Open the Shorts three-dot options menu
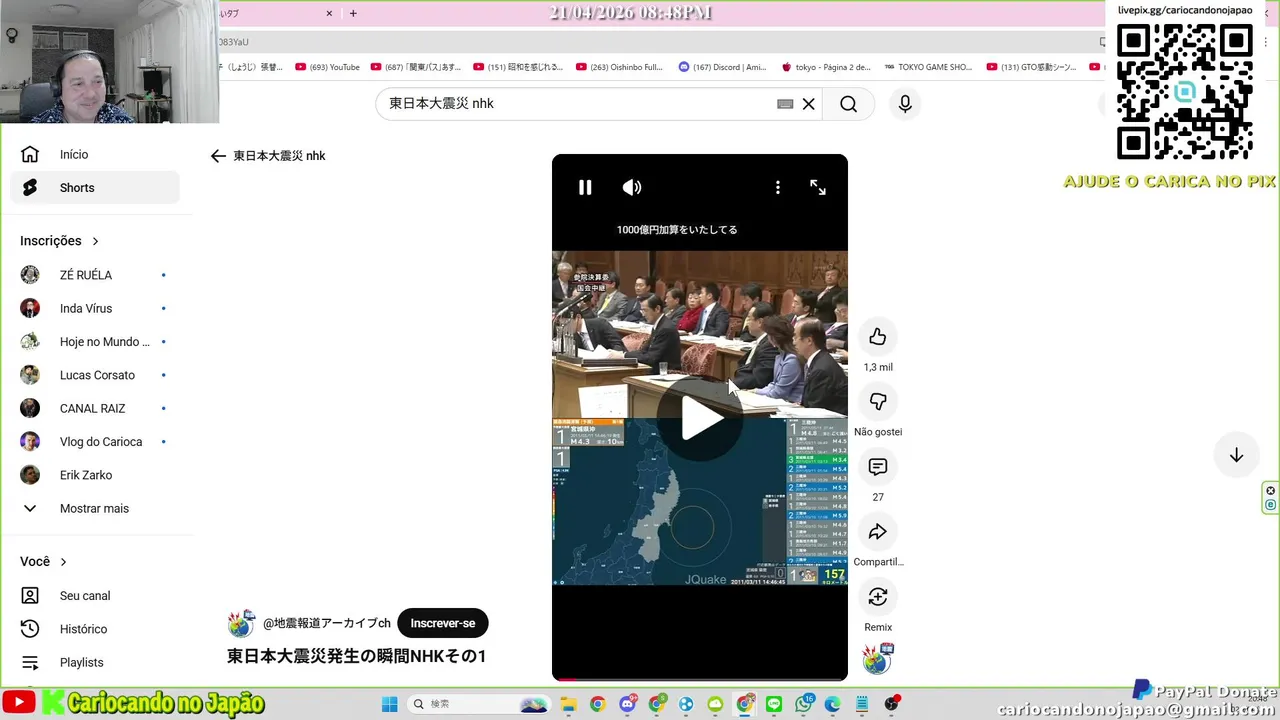Image resolution: width=1280 pixels, height=720 pixels. click(x=777, y=187)
